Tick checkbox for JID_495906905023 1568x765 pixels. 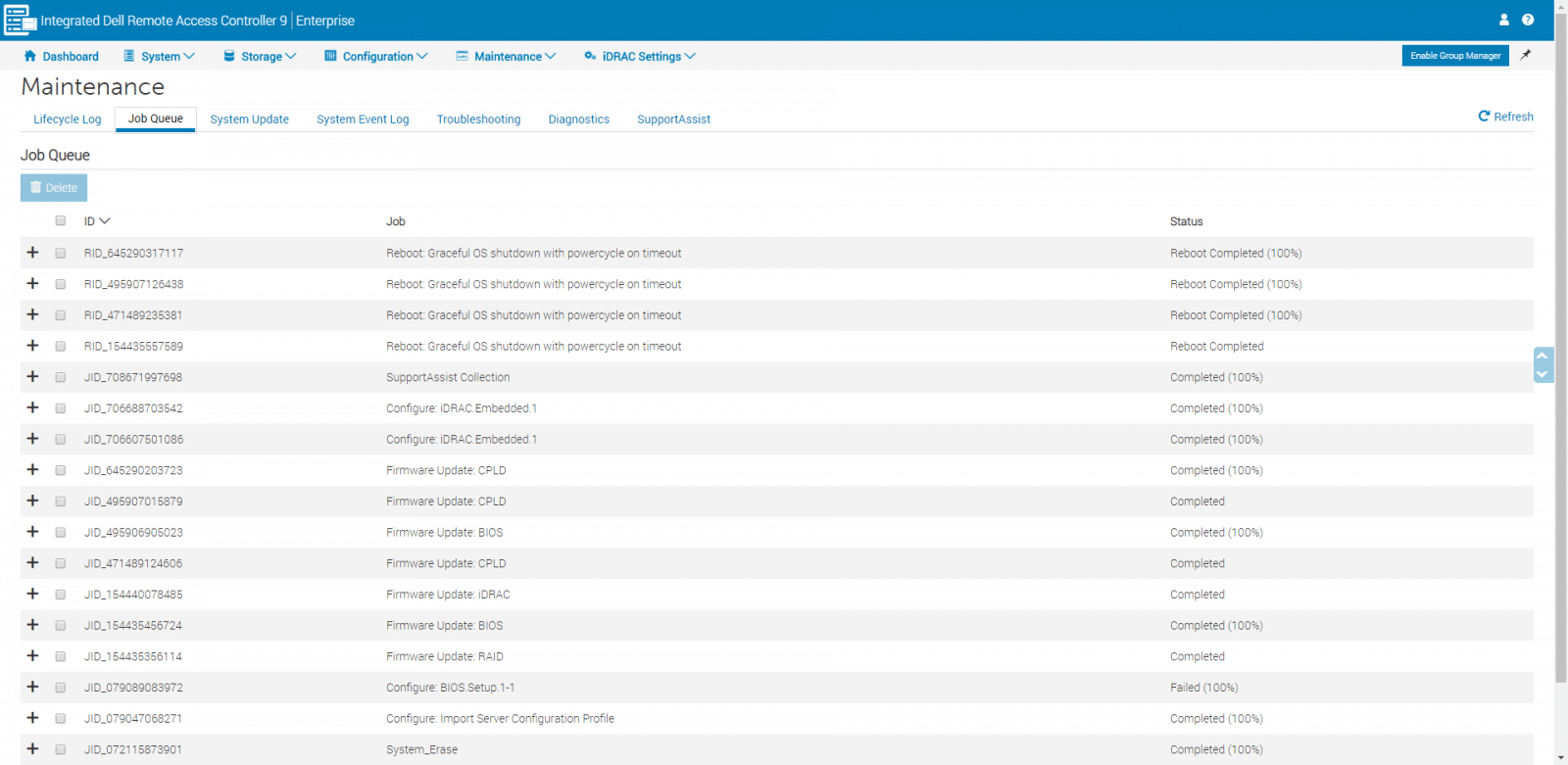coord(61,532)
